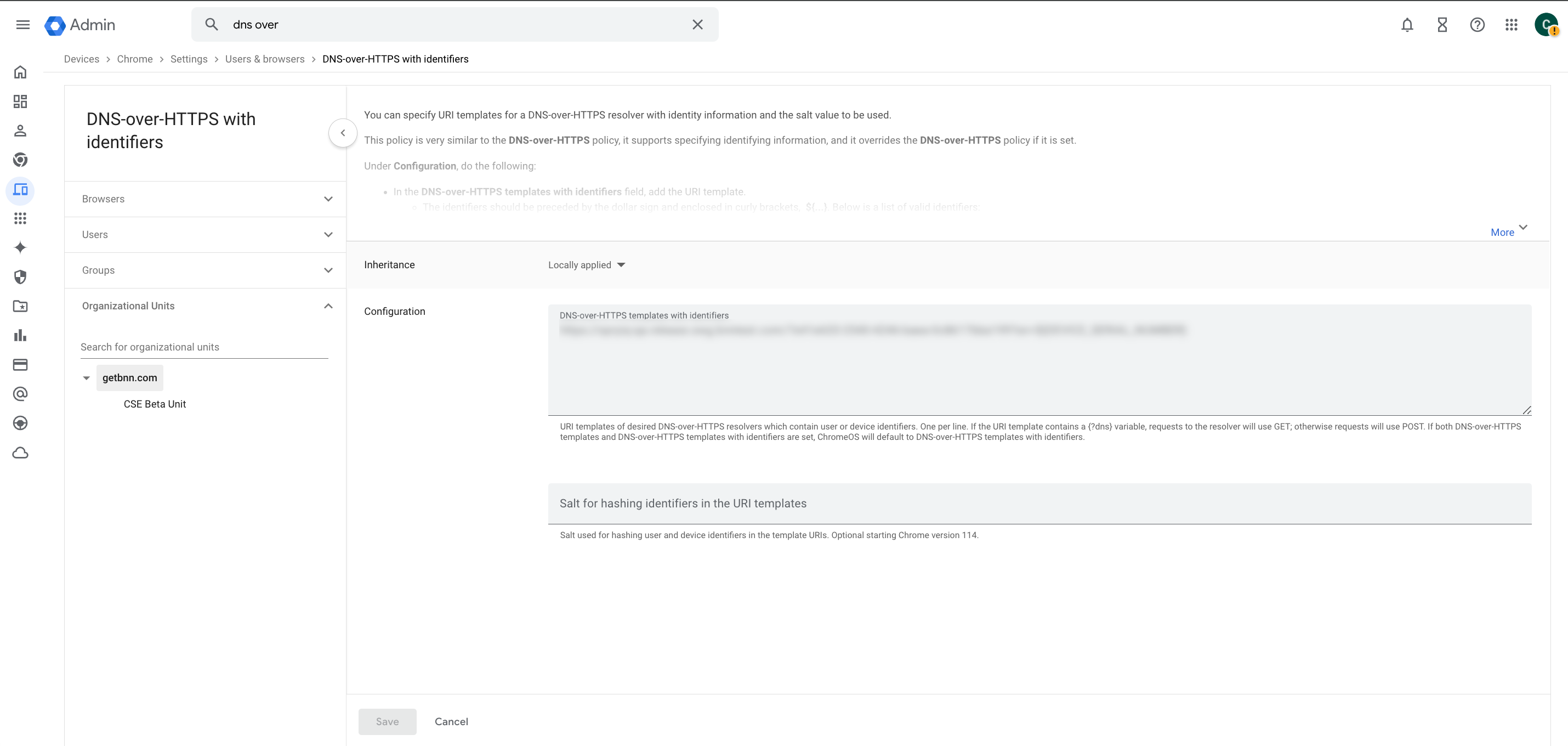
Task: Click the hourglass tasks icon
Action: pos(1442,25)
